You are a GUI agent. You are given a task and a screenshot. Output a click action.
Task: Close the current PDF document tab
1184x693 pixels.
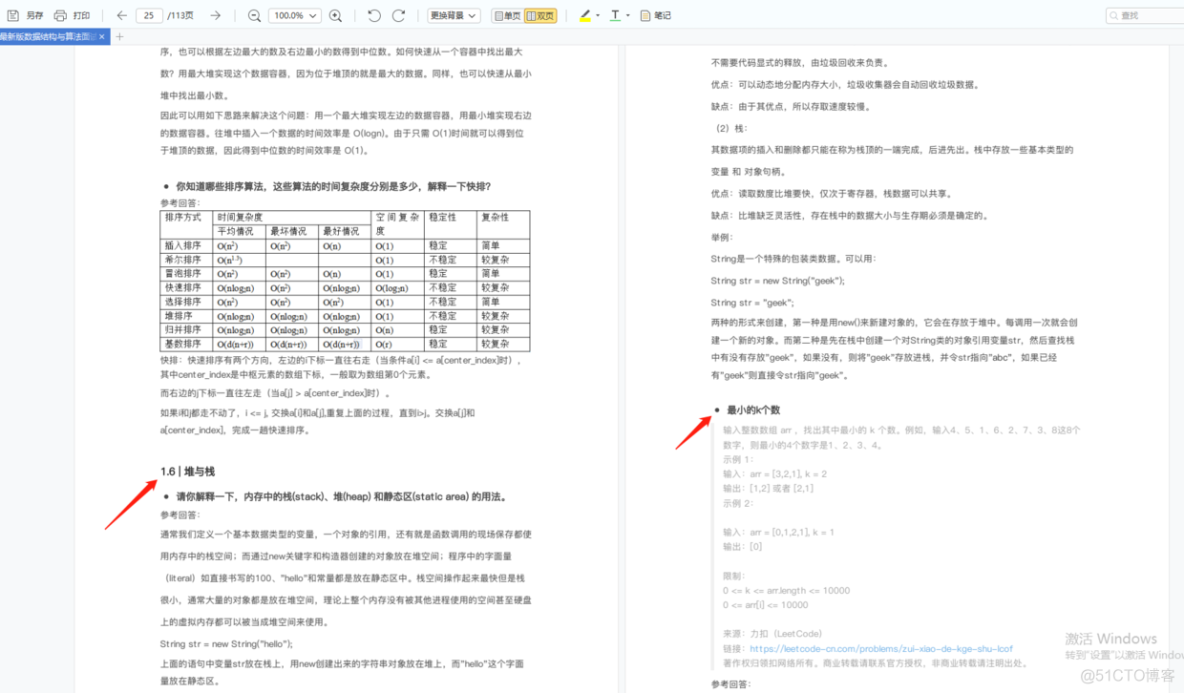coord(102,37)
